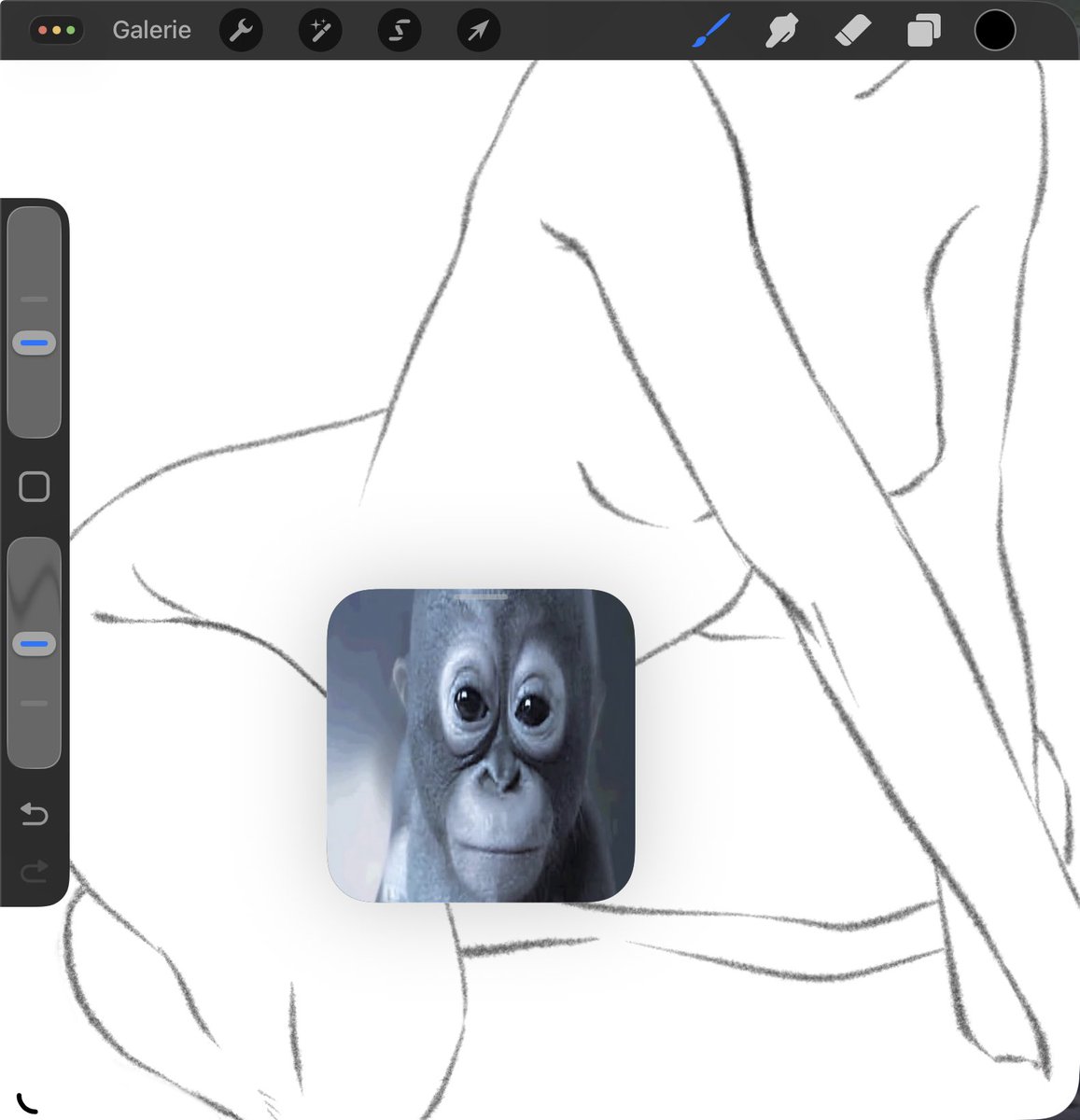Tap the square Modify button in sidebar
The image size is (1080, 1120).
pyautogui.click(x=35, y=486)
